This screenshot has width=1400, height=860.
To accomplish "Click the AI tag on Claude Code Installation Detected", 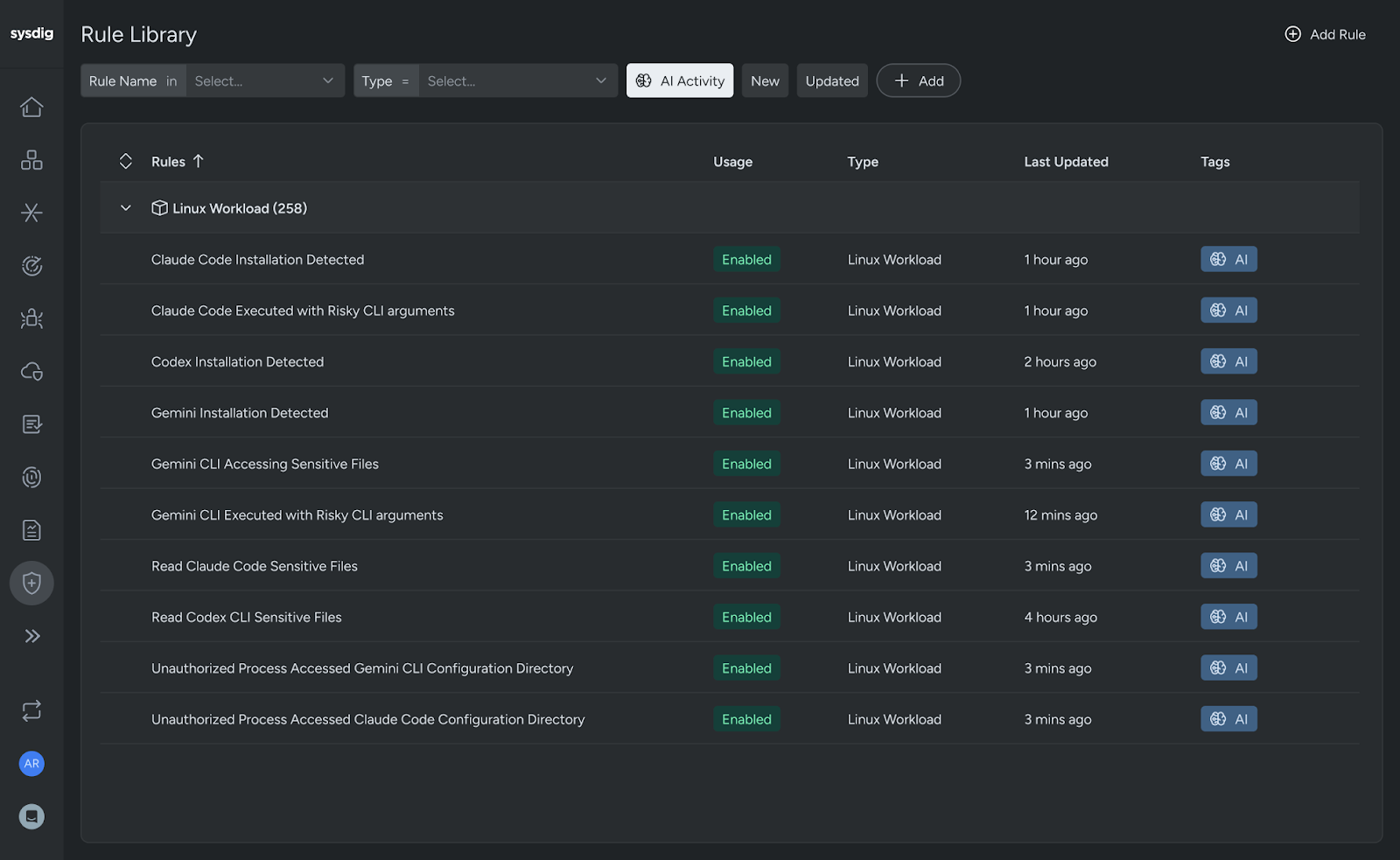I will (x=1228, y=259).
